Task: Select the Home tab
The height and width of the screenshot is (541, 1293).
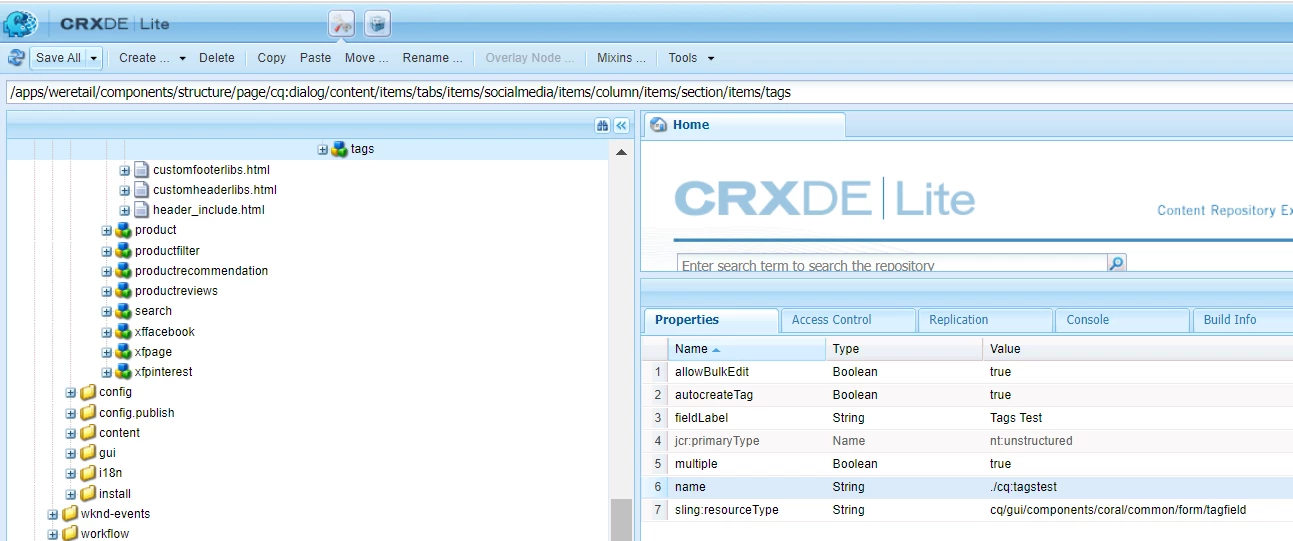Action: pos(744,125)
